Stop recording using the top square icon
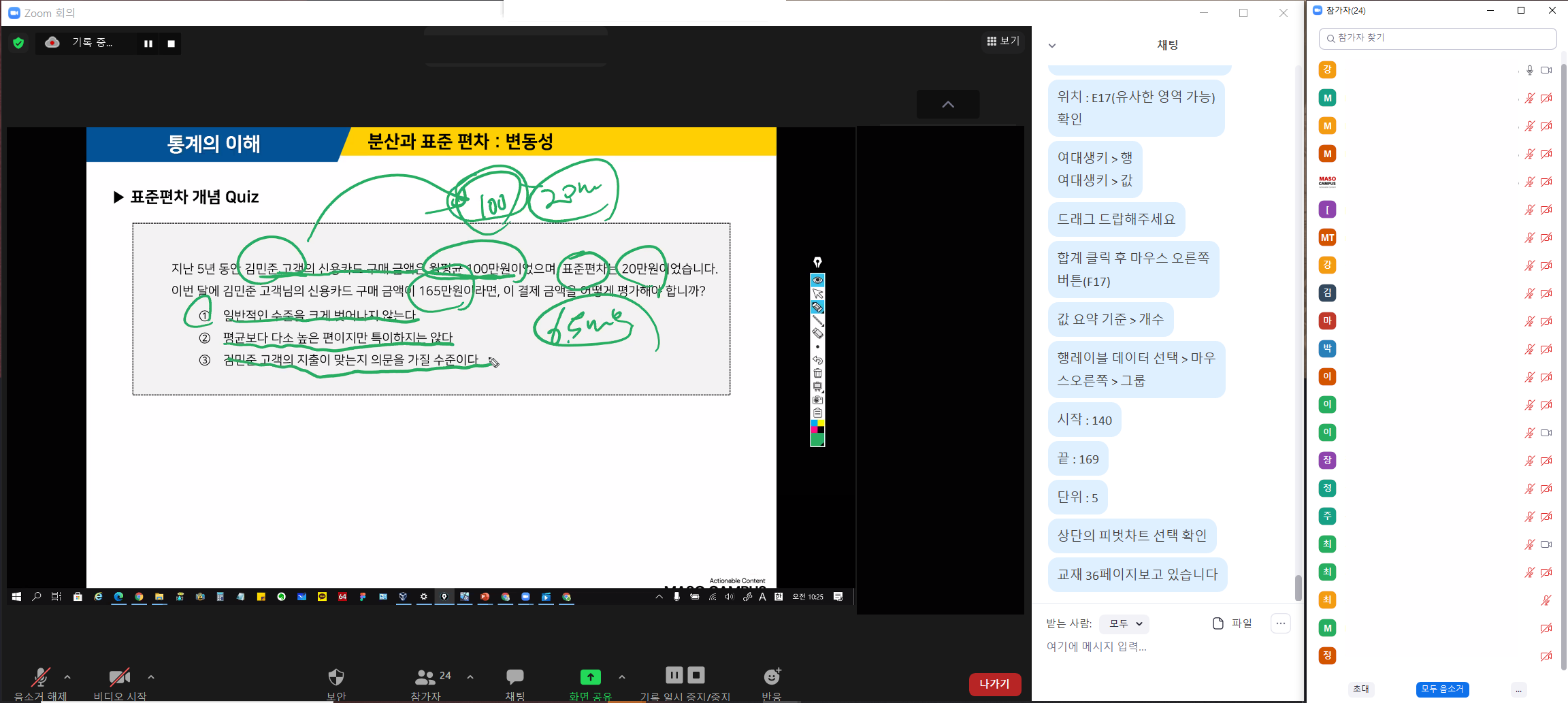The image size is (1568, 703). click(171, 44)
